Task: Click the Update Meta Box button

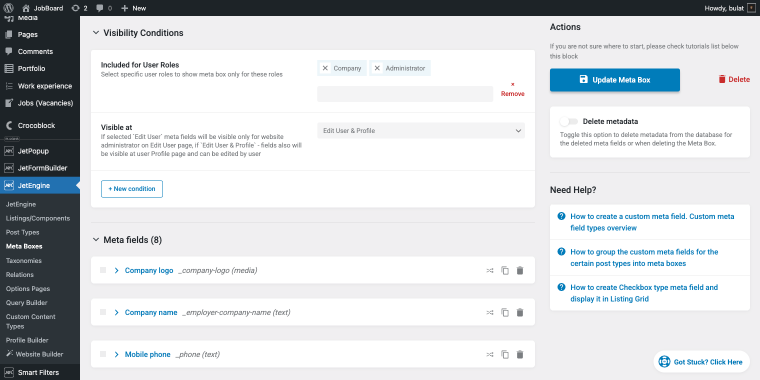Action: [x=615, y=80]
